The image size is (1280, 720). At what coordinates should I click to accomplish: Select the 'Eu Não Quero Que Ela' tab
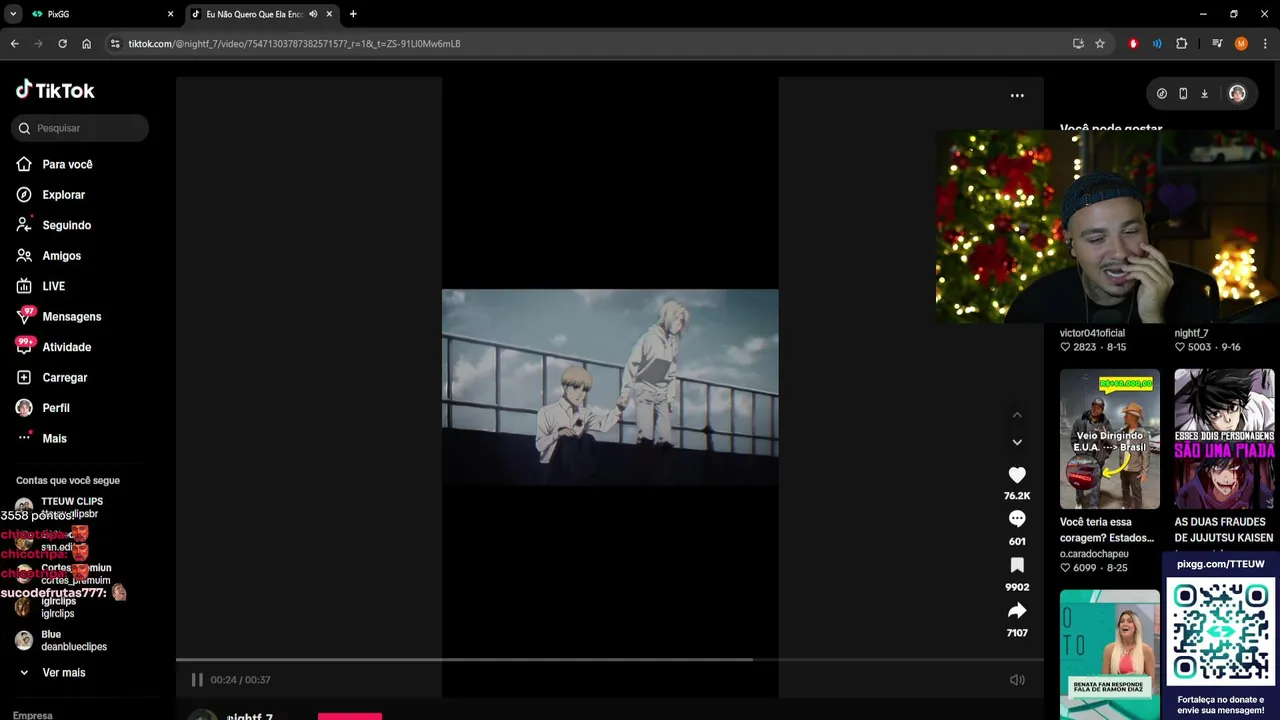pyautogui.click(x=255, y=14)
